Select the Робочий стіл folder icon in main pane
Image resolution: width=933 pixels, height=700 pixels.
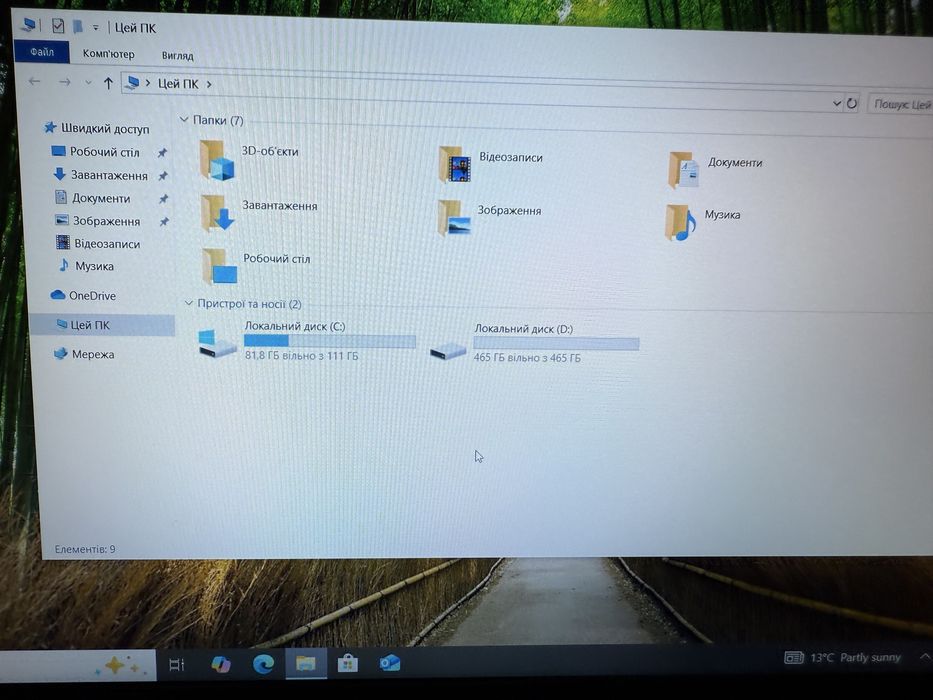(x=220, y=266)
